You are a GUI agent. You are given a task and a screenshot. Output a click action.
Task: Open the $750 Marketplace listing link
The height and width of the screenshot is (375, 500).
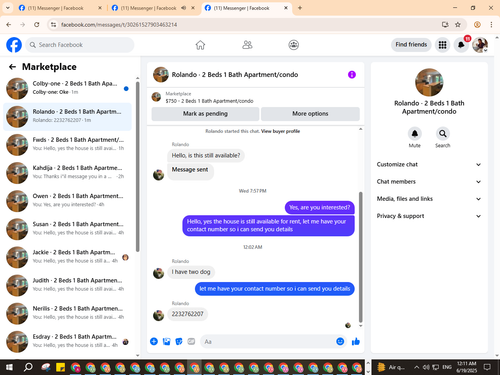coord(209,101)
